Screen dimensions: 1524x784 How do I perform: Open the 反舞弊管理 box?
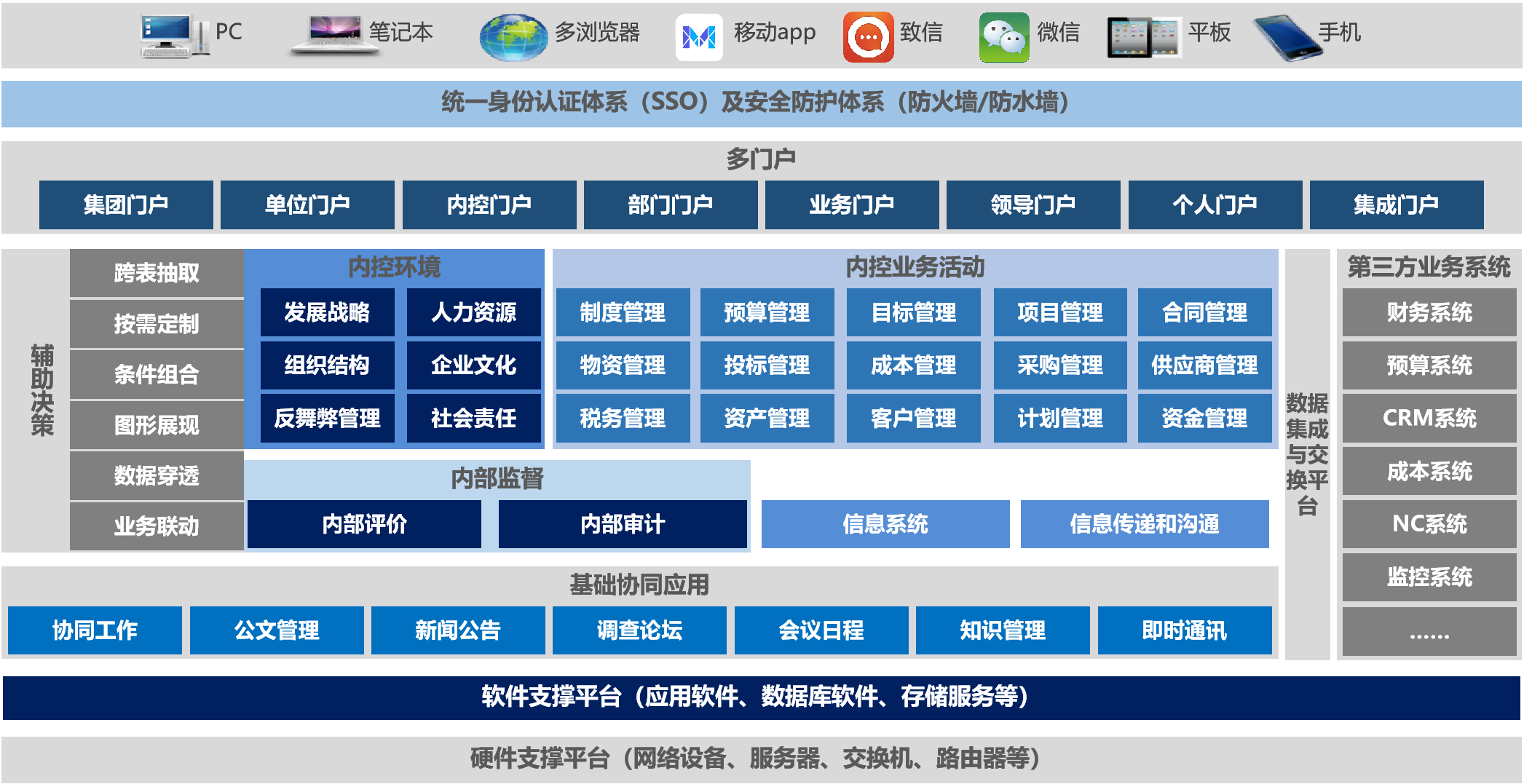click(x=328, y=418)
